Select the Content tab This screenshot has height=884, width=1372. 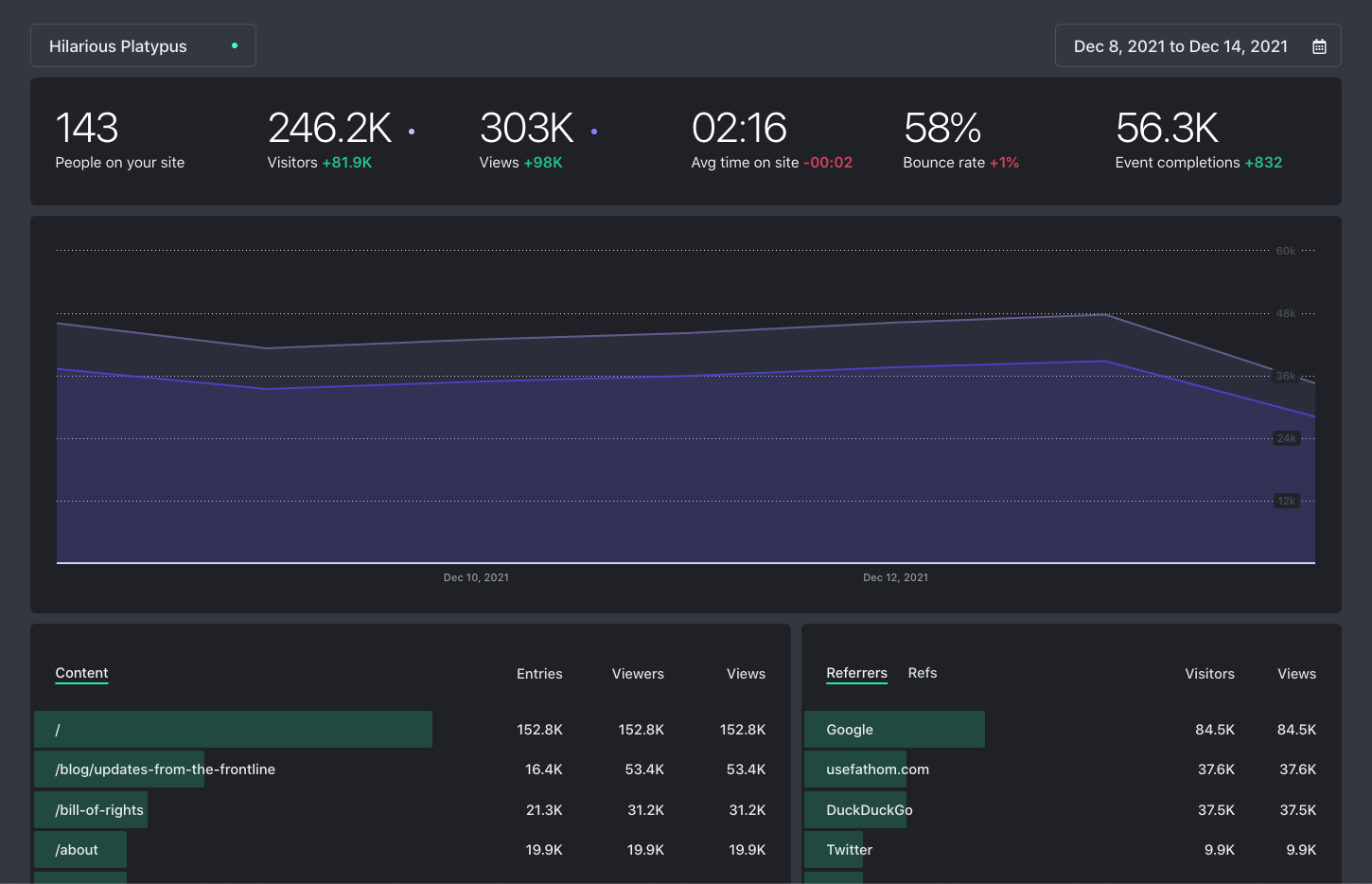pos(81,673)
